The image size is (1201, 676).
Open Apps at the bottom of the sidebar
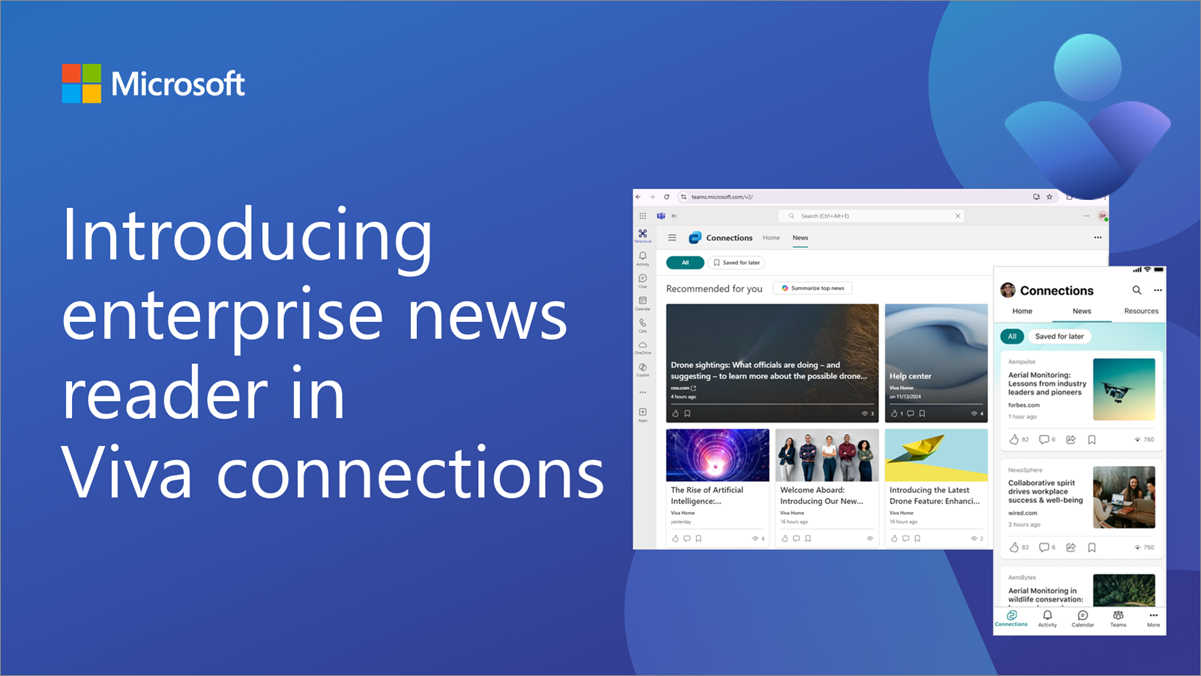click(643, 409)
